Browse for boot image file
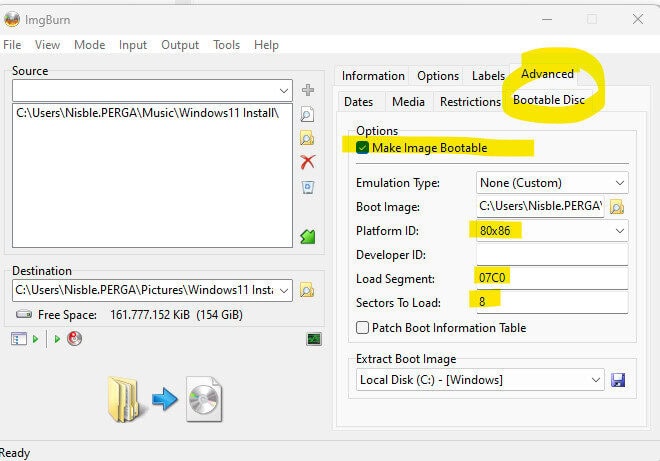Image resolution: width=660 pixels, height=461 pixels. point(617,207)
